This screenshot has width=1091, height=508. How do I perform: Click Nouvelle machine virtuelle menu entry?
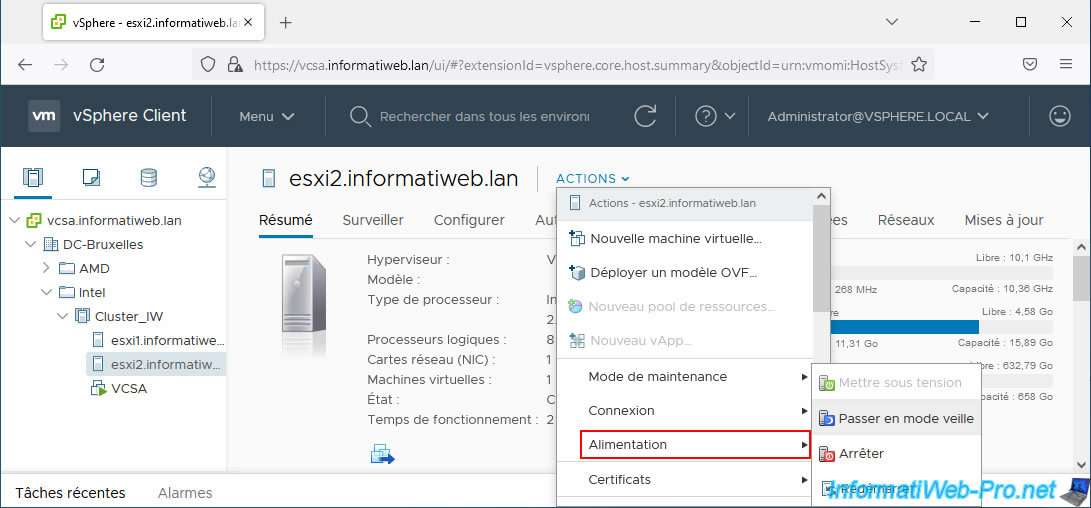[675, 238]
